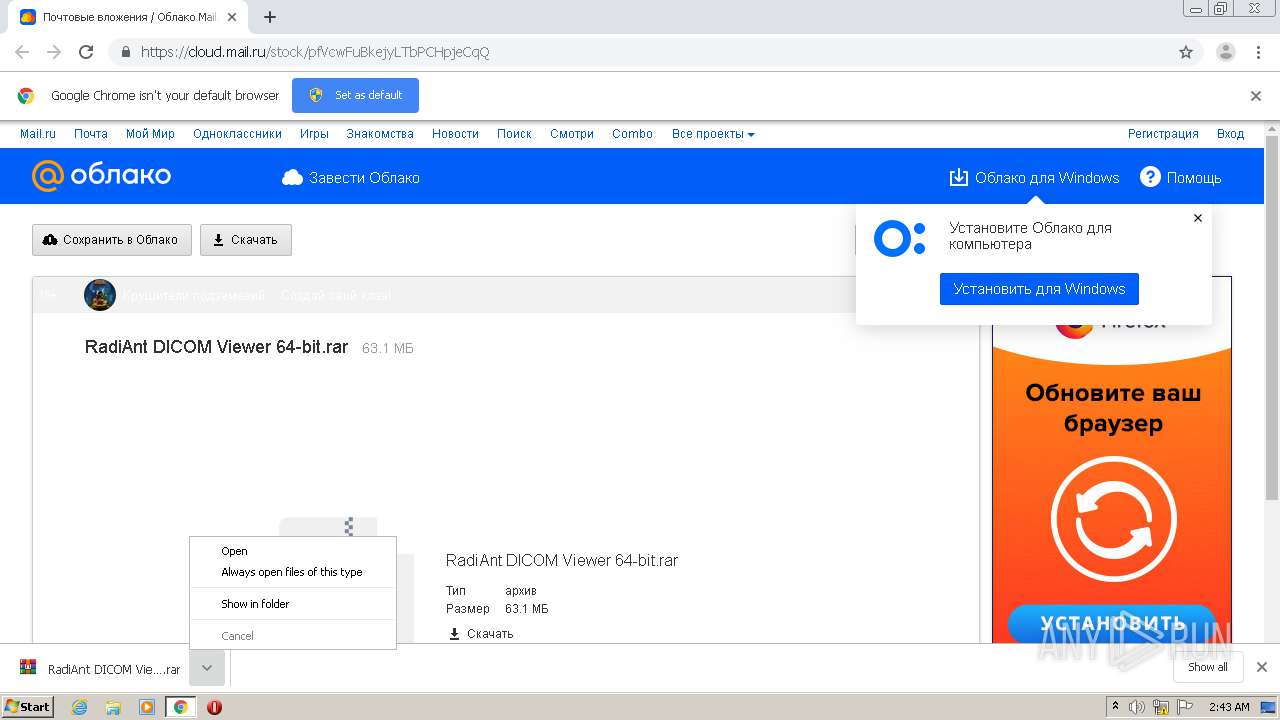Open the Windows Start menu
The width and height of the screenshot is (1280, 720).
(x=28, y=707)
